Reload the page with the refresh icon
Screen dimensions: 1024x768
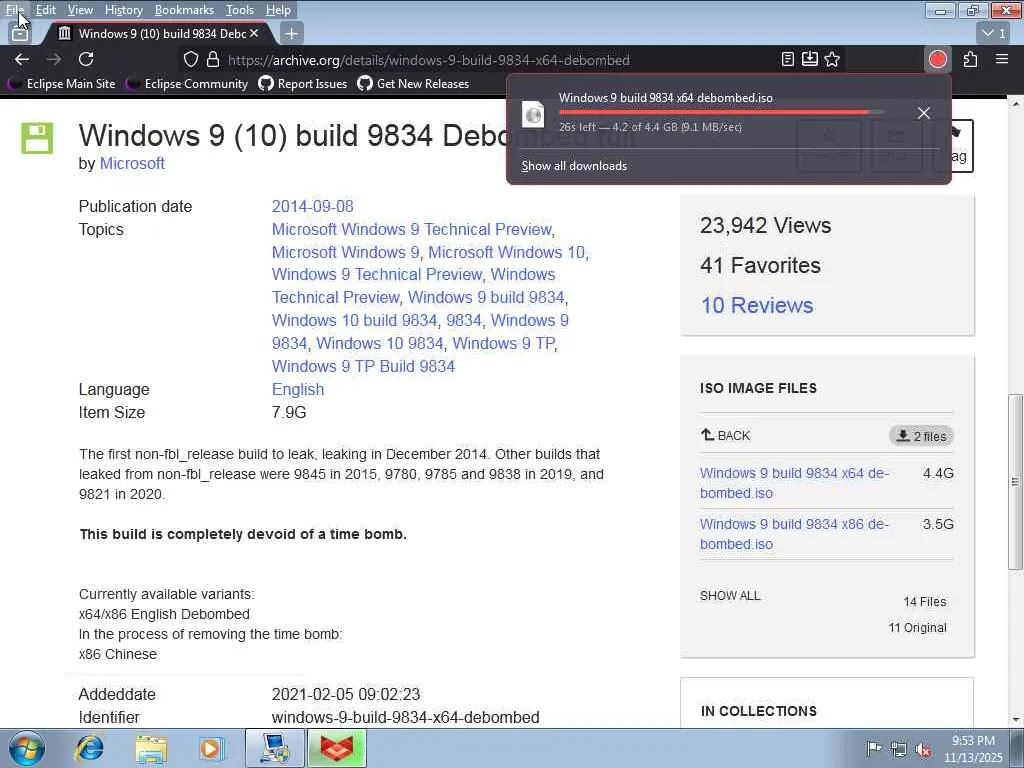(x=86, y=59)
